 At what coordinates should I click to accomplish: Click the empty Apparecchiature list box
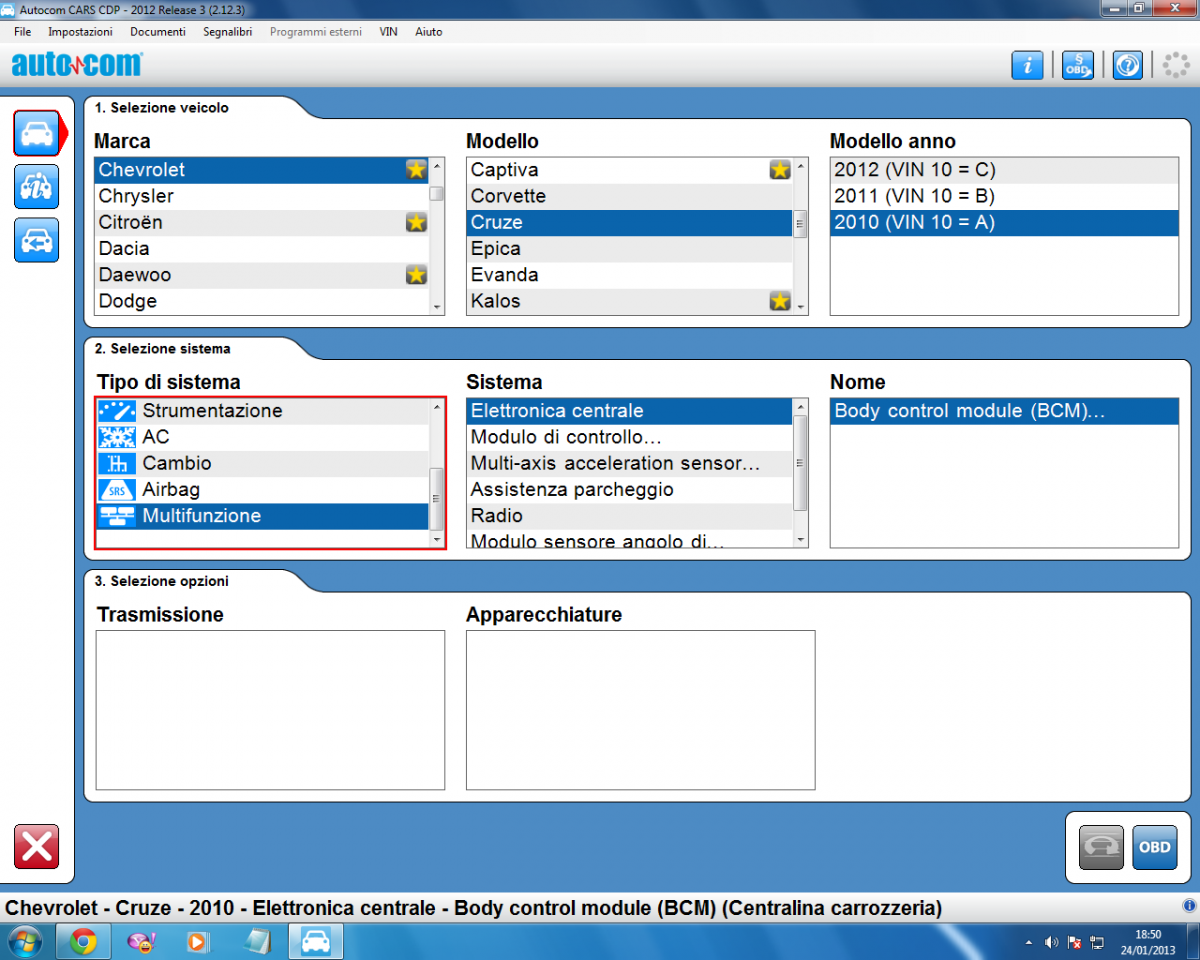pos(641,710)
